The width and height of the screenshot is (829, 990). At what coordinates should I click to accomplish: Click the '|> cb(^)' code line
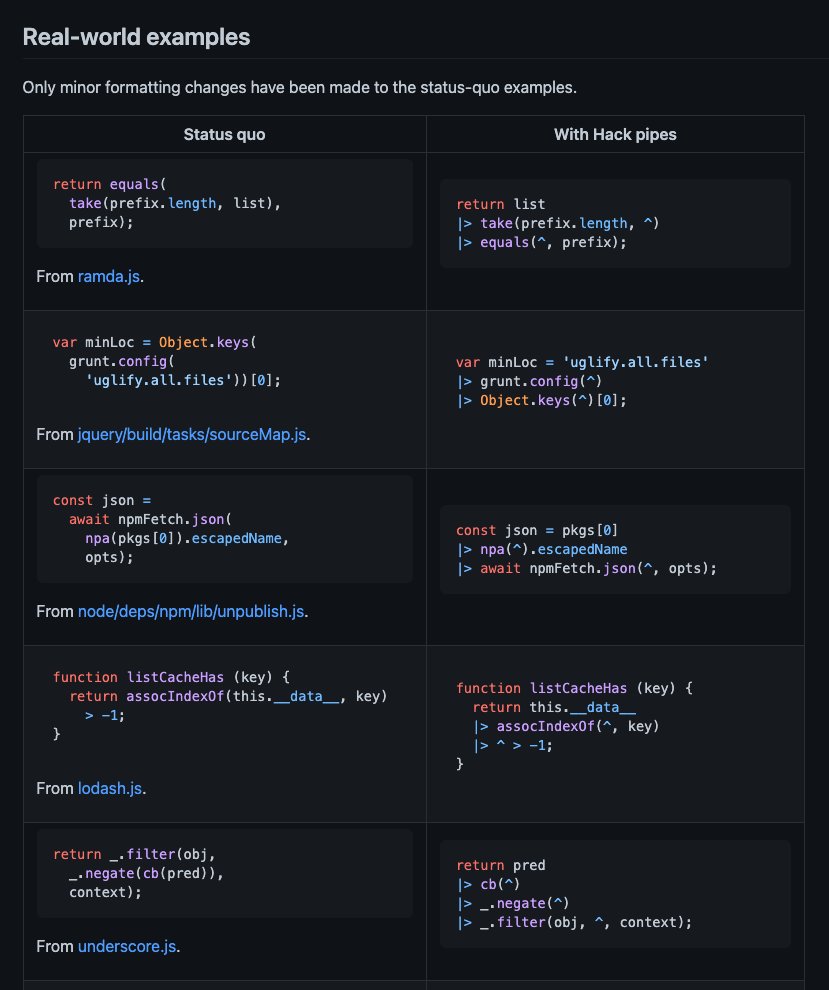(488, 885)
